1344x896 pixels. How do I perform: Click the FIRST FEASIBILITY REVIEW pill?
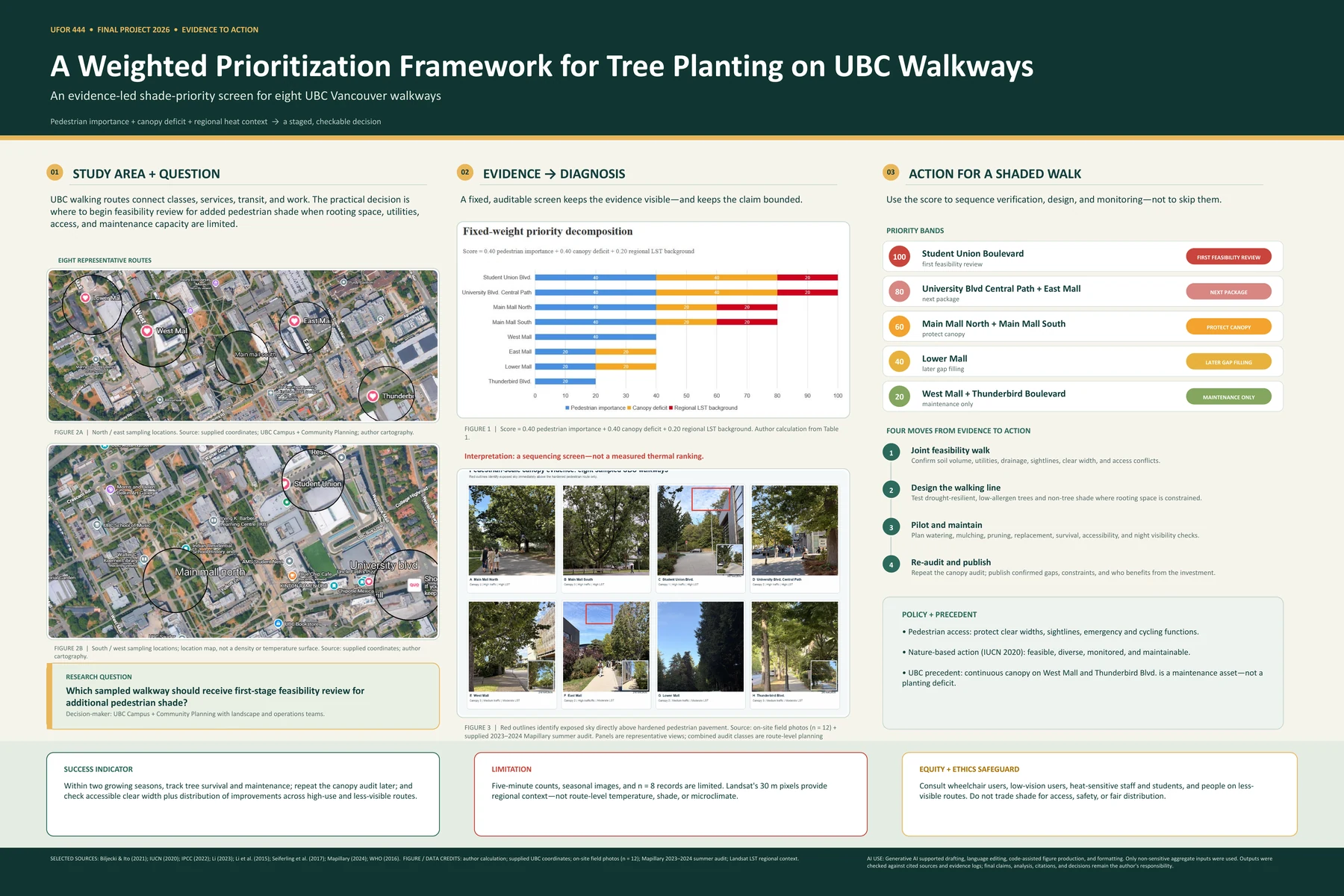(x=1228, y=257)
